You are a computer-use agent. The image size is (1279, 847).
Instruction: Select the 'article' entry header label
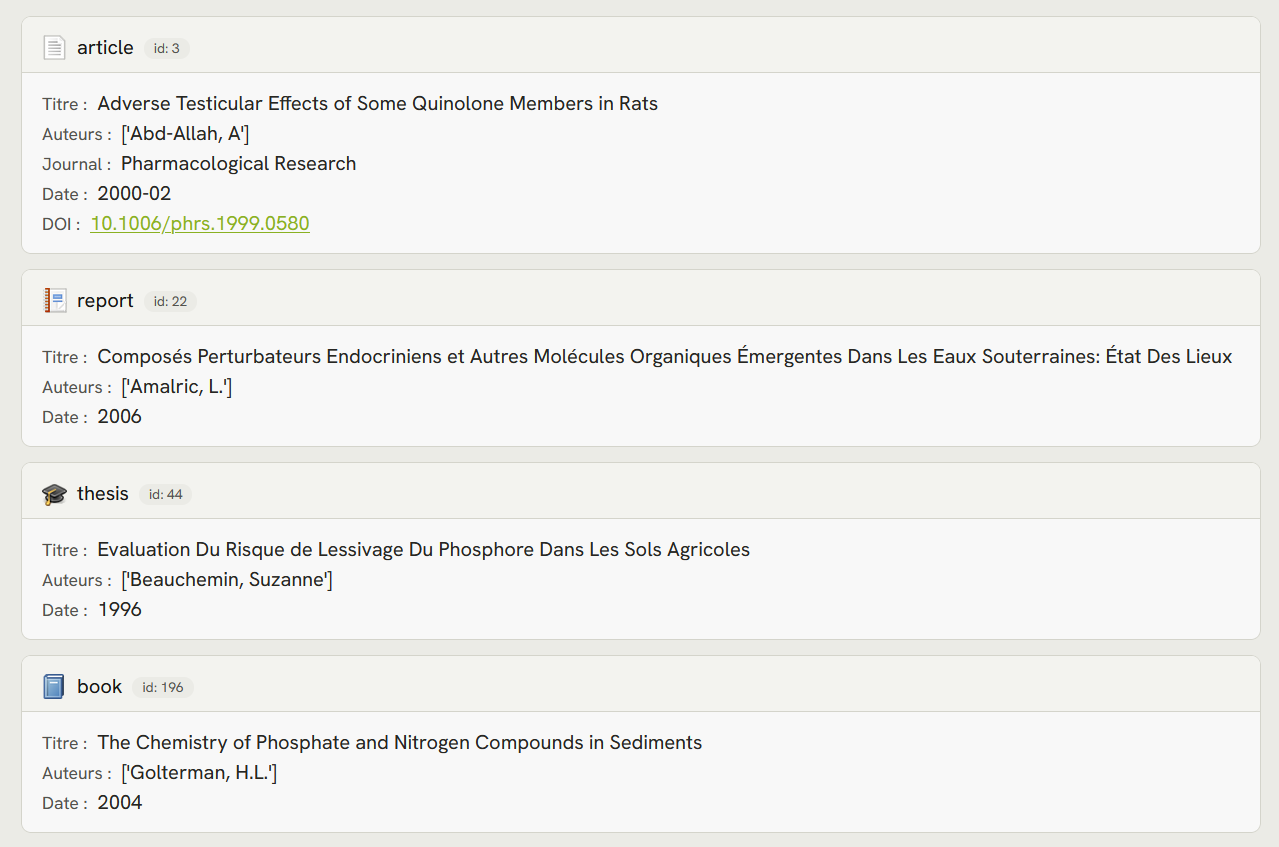click(105, 48)
